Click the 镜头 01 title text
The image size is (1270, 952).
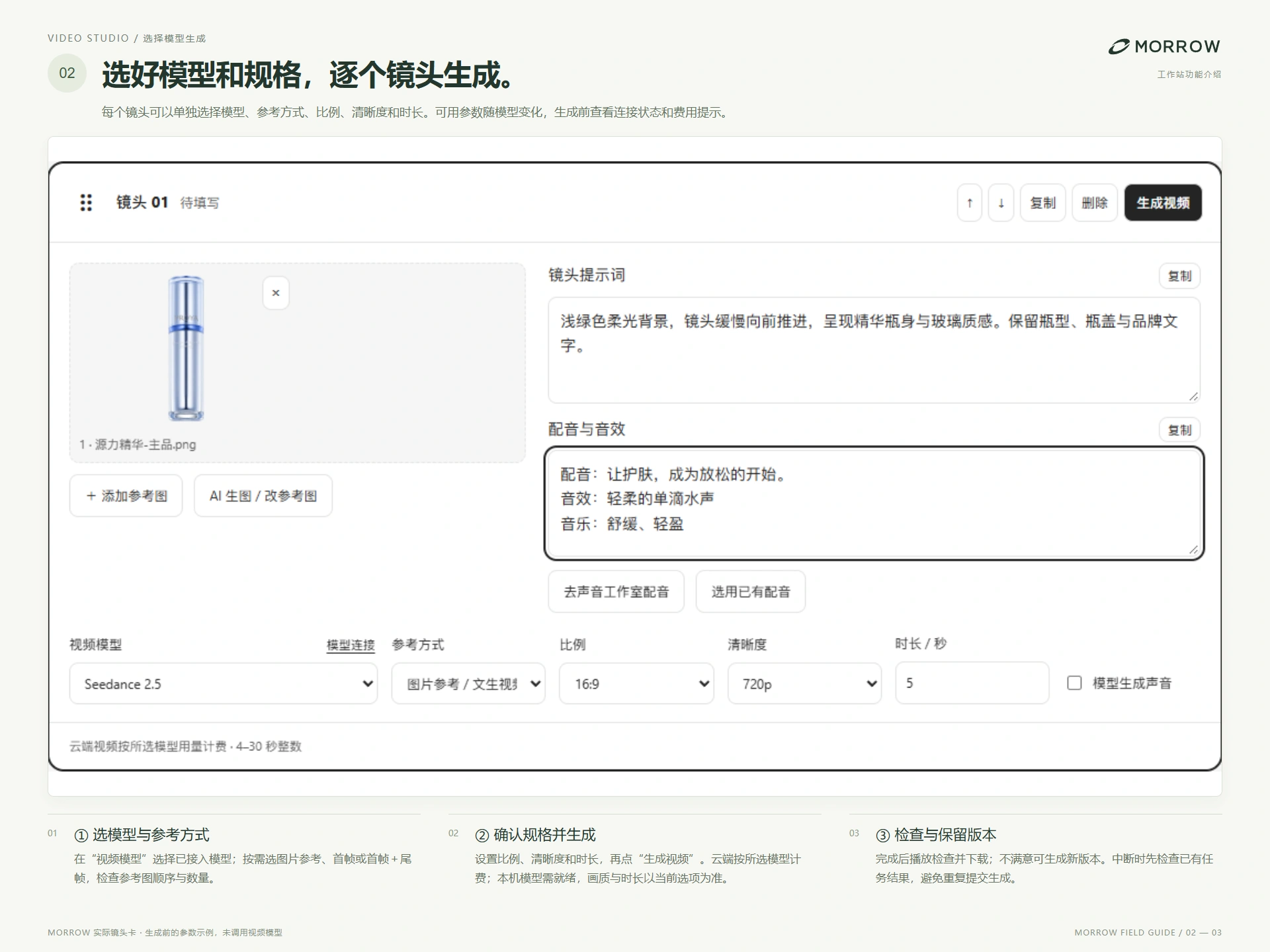pos(142,202)
